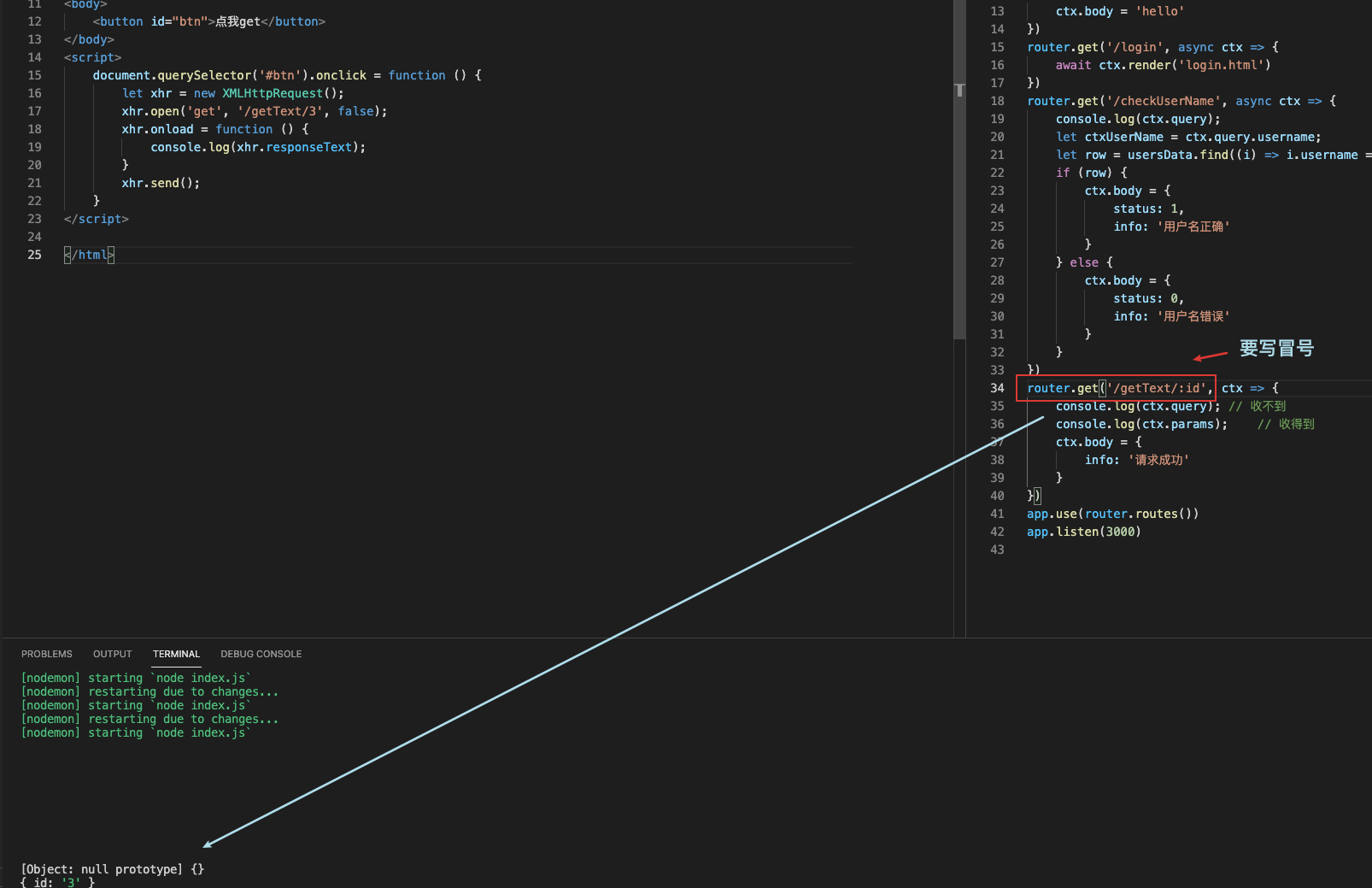Click the 'status: 0,' property line
Screen dimensions: 1372x888
(1149, 298)
